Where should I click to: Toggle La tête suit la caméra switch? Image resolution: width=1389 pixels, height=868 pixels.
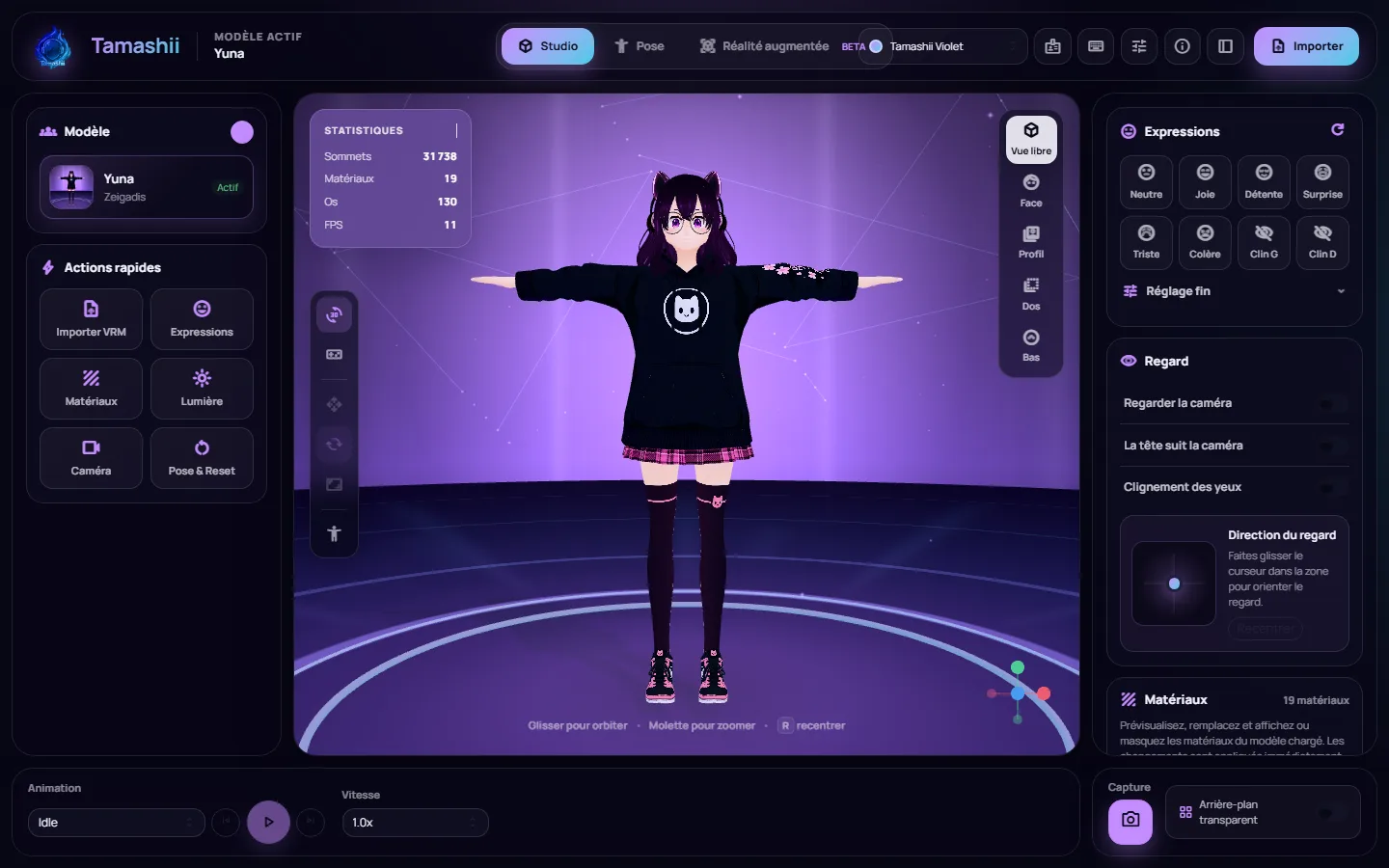click(x=1334, y=446)
